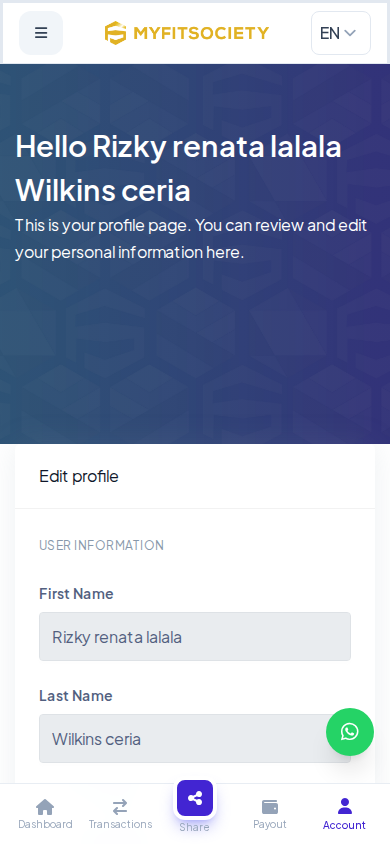Tap the Account person icon

344,806
